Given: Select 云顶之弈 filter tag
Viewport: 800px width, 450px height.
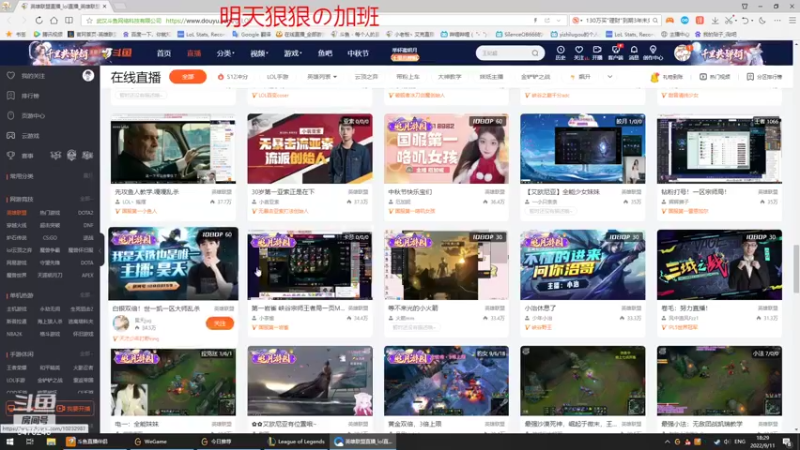Looking at the screenshot, I should coord(366,77).
